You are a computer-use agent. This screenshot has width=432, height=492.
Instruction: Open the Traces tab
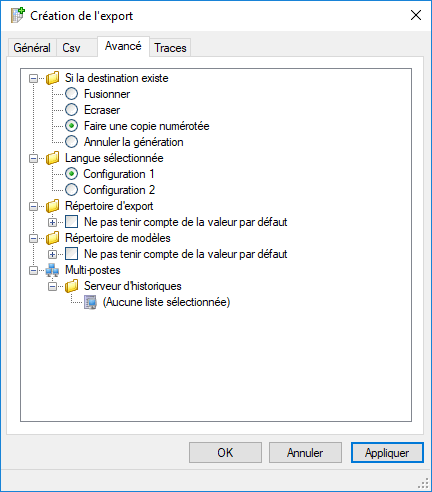coord(170,48)
